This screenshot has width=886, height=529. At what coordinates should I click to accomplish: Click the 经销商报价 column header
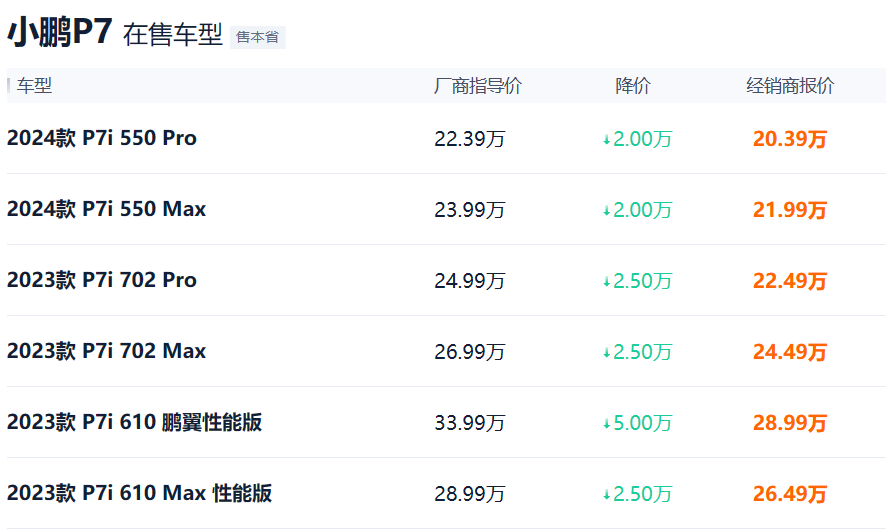tap(790, 86)
